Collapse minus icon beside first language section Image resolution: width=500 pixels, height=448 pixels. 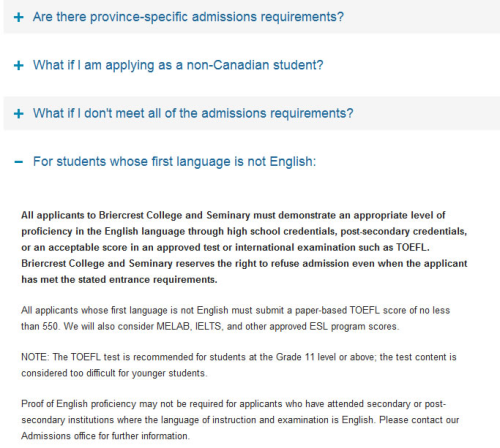19,162
